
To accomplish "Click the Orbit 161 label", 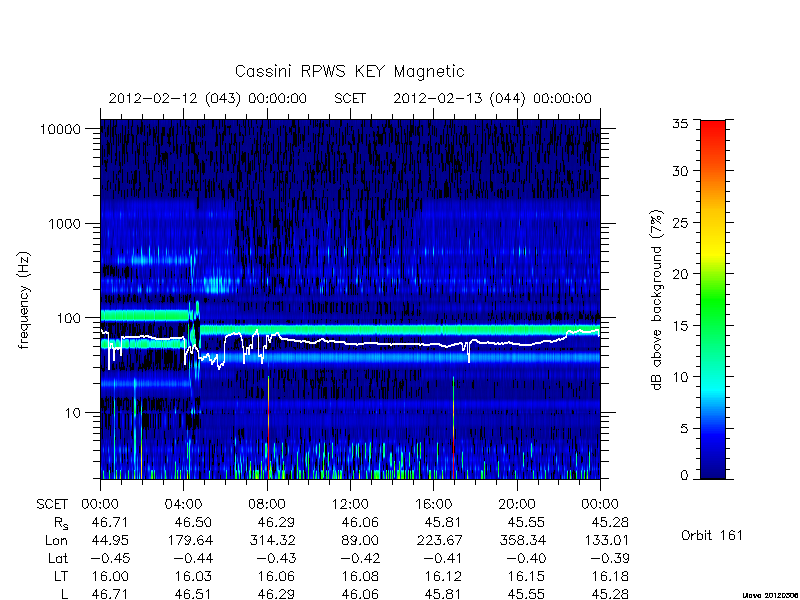I will point(712,536).
